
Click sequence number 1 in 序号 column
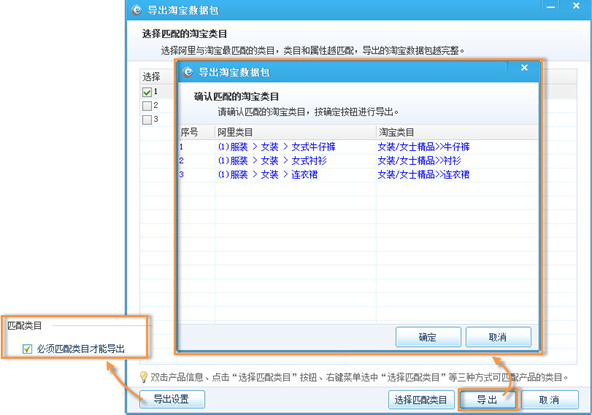point(181,147)
